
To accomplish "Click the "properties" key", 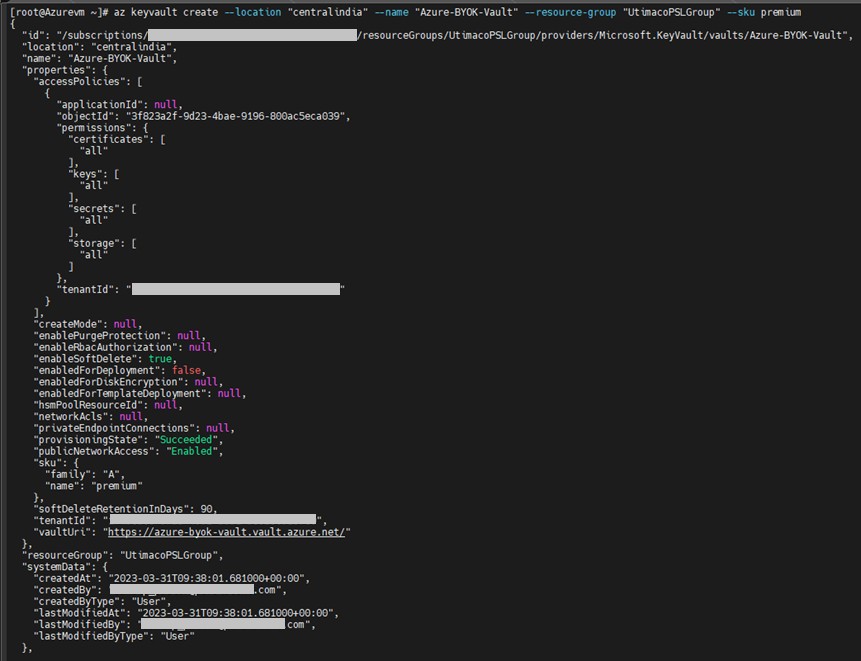I will 56,70.
